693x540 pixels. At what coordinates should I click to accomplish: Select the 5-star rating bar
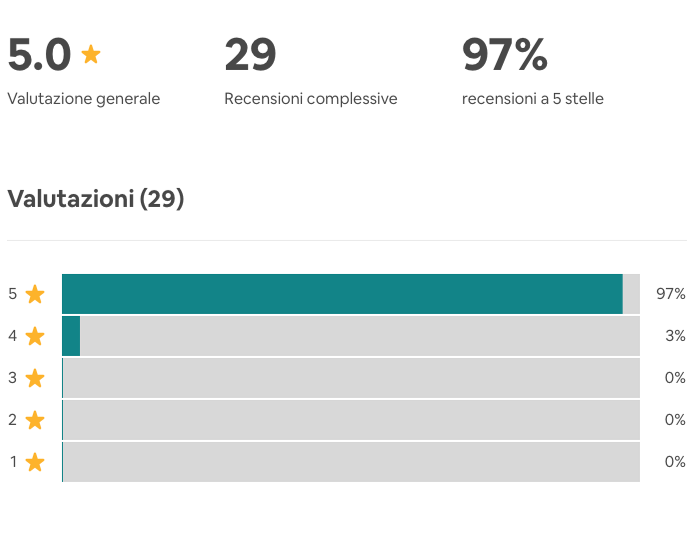(x=351, y=294)
